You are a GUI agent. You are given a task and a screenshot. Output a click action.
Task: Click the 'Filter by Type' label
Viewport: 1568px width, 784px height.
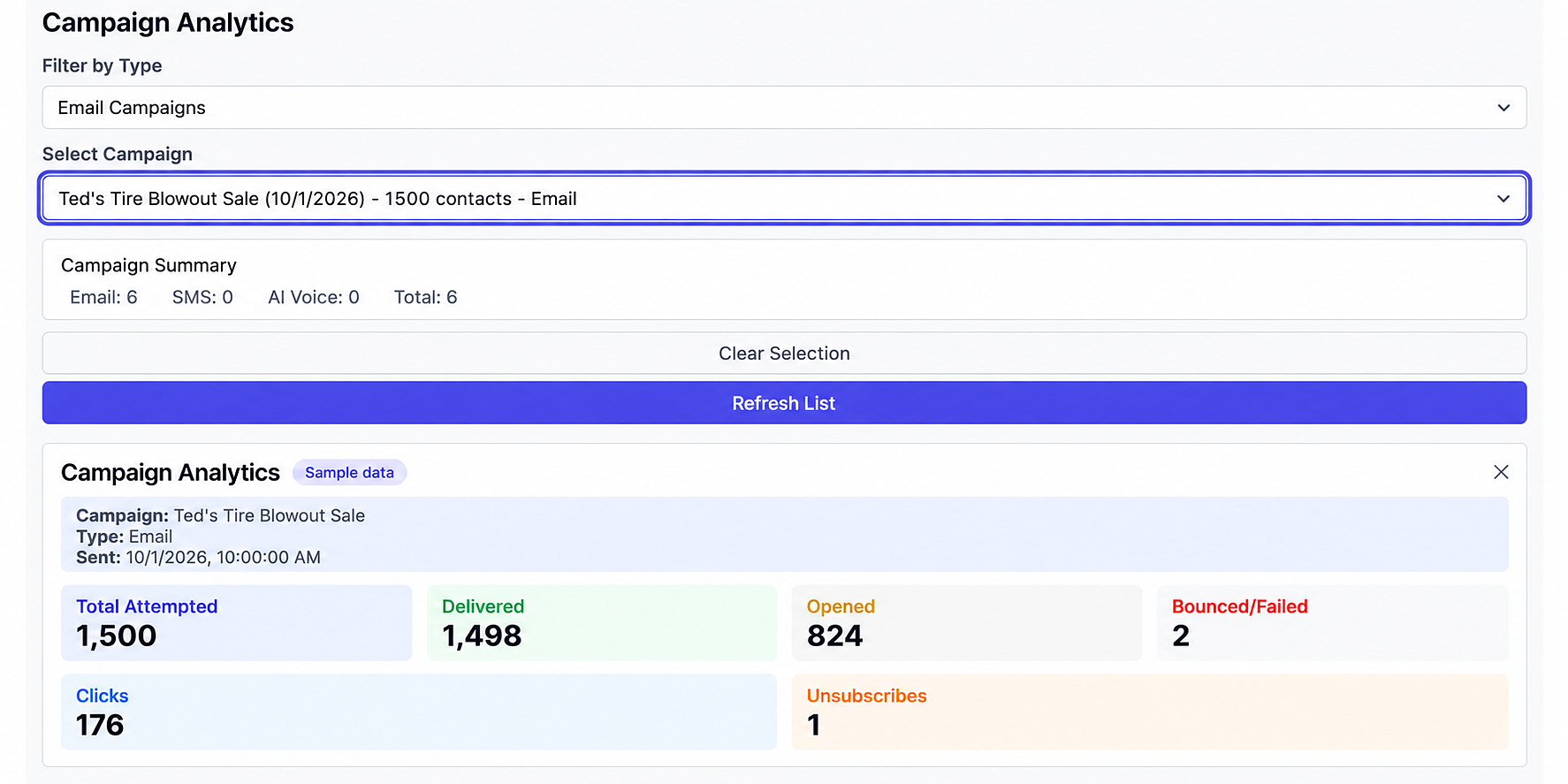[103, 66]
